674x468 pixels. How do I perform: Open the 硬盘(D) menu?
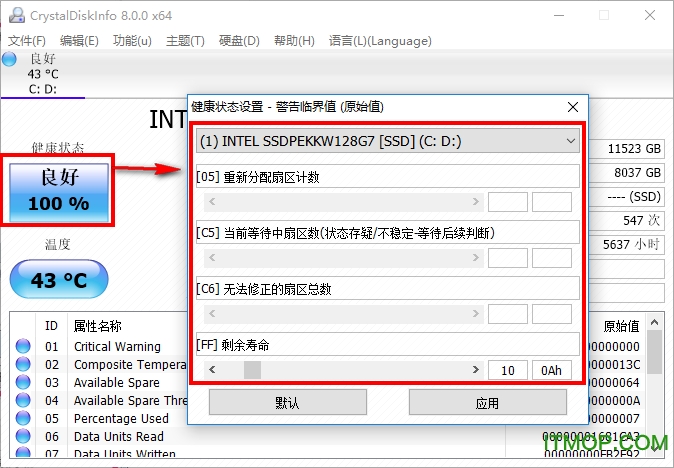click(x=239, y=41)
